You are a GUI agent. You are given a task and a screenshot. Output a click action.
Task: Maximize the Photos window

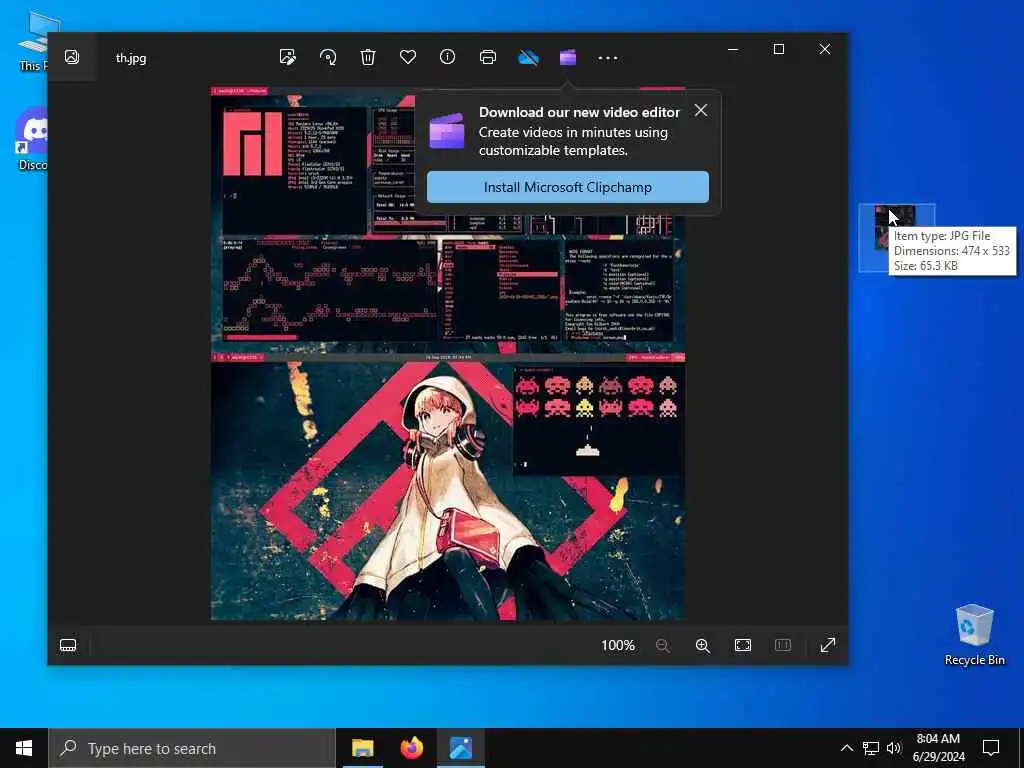pos(778,49)
